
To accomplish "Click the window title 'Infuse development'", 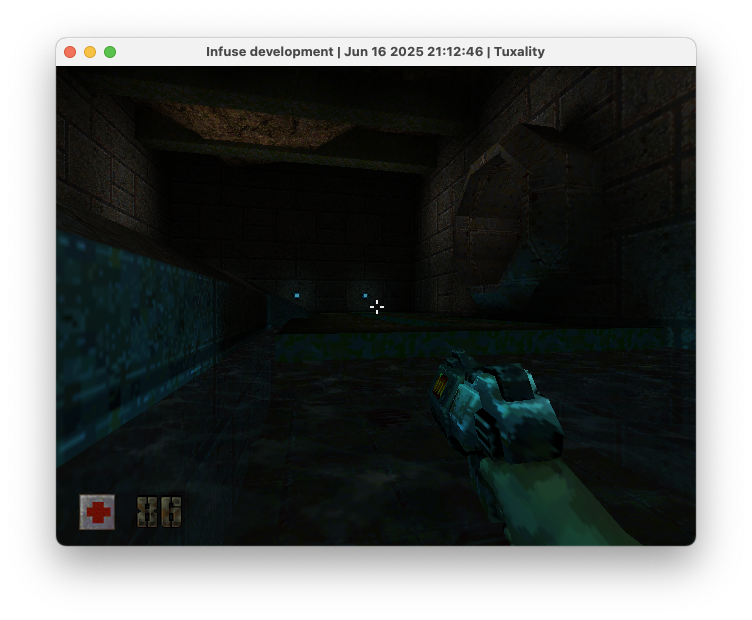I will tap(270, 52).
